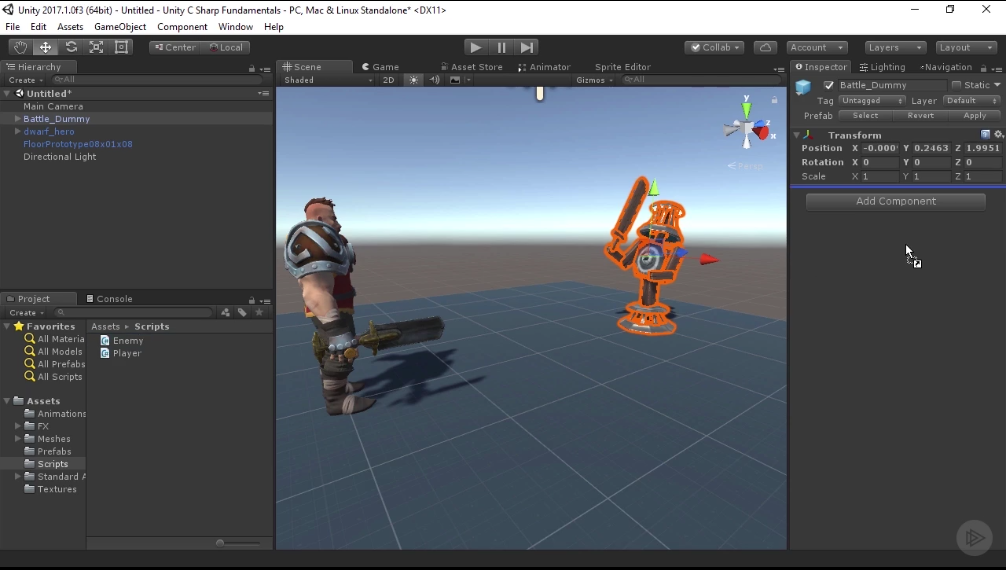Screen dimensions: 1006x570
Task: Click the prefab Revert button
Action: pos(920,116)
